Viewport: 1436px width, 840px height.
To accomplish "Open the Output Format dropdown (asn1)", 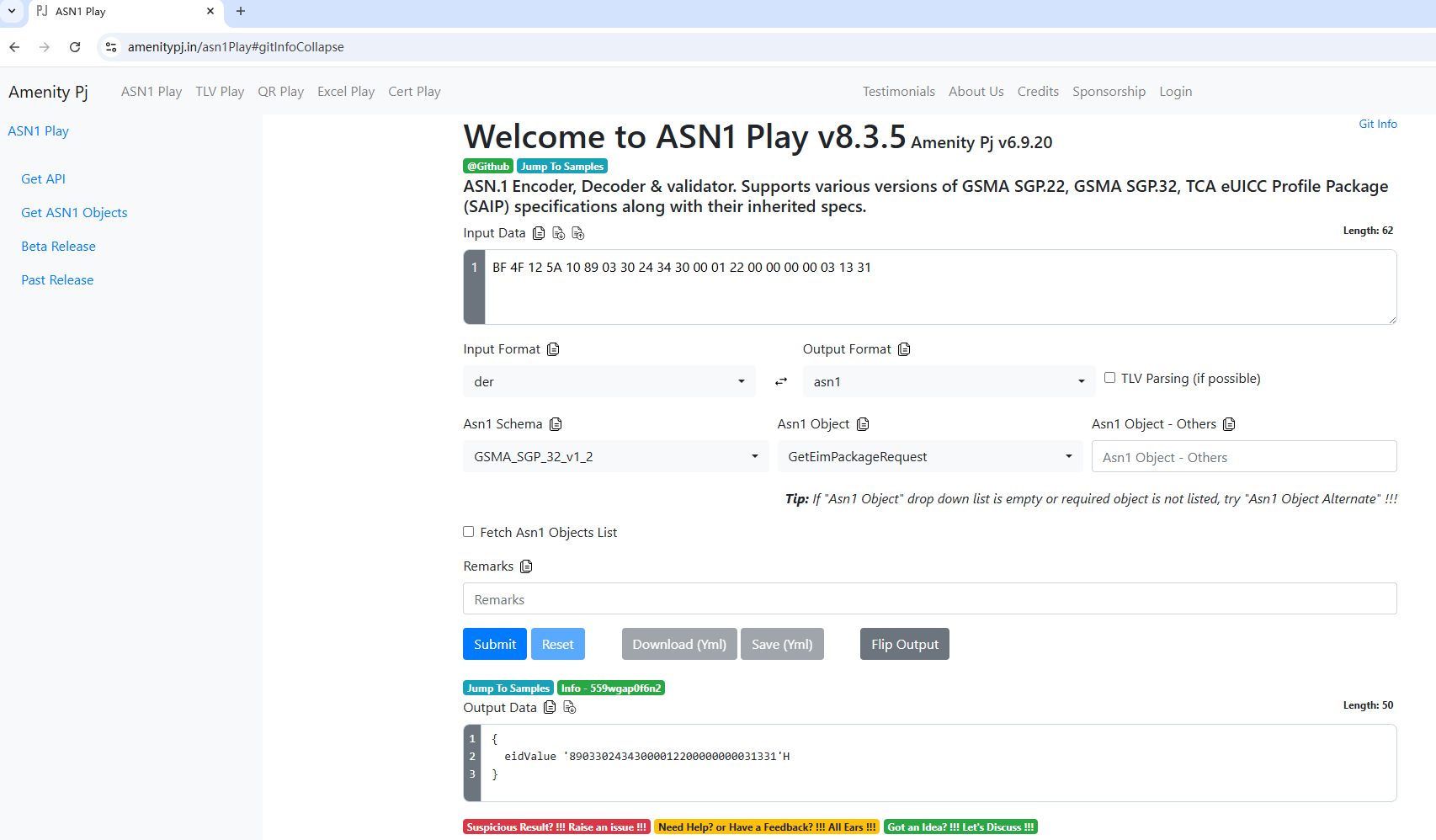I will [x=949, y=381].
